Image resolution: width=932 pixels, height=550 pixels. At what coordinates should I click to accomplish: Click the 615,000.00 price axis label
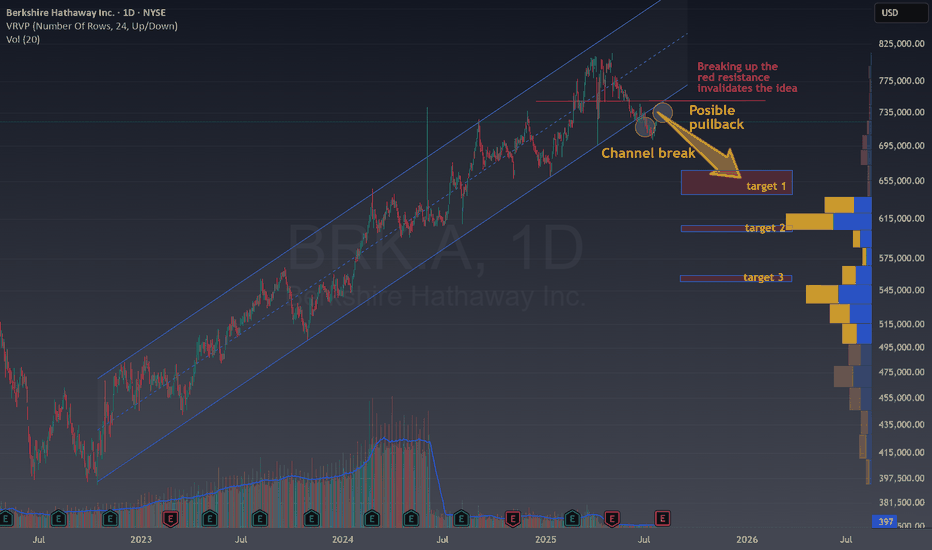tap(902, 218)
